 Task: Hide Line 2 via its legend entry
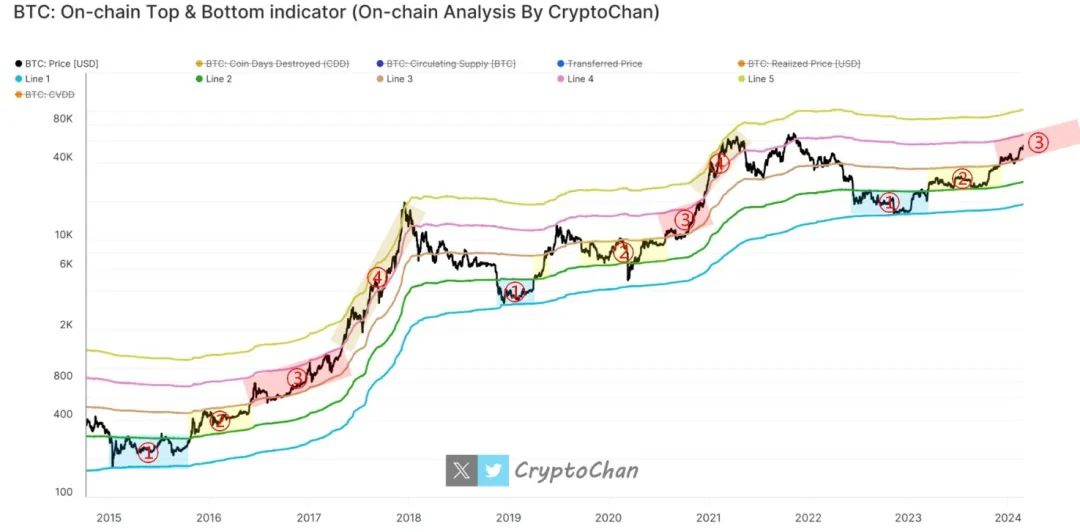tap(218, 79)
